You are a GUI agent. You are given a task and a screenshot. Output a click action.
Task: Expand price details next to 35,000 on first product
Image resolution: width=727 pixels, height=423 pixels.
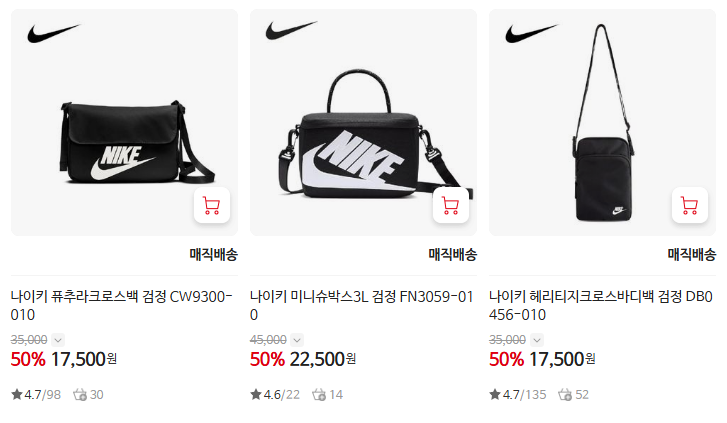tap(58, 340)
